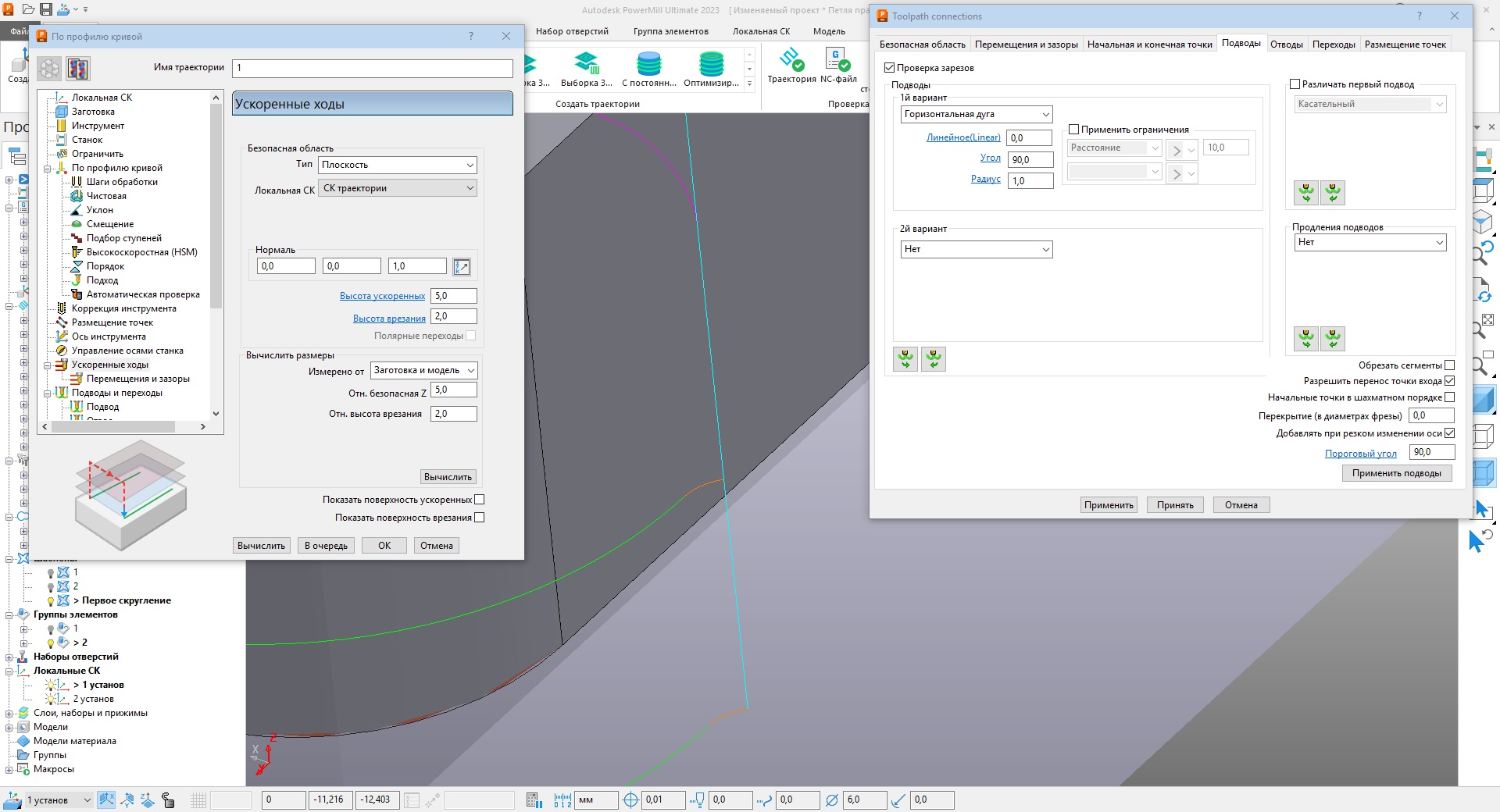This screenshot has height=812, width=1500.
Task: Toggle Проверка зарезов checkbox
Action: 889,68
